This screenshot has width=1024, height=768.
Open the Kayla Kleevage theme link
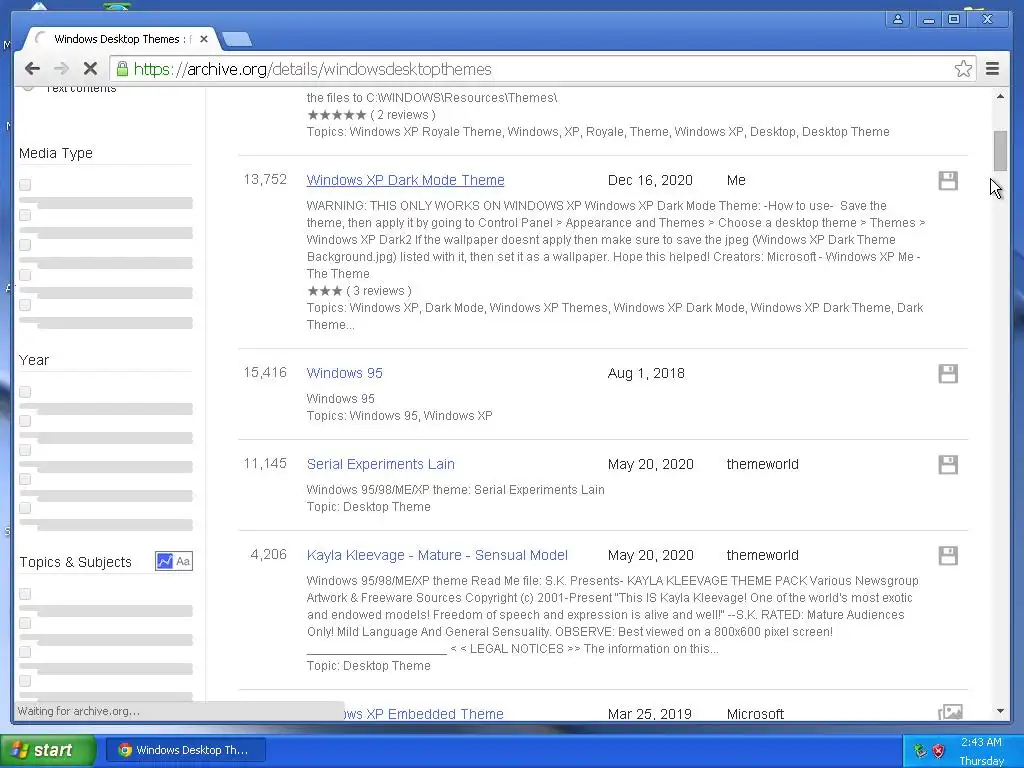(437, 555)
